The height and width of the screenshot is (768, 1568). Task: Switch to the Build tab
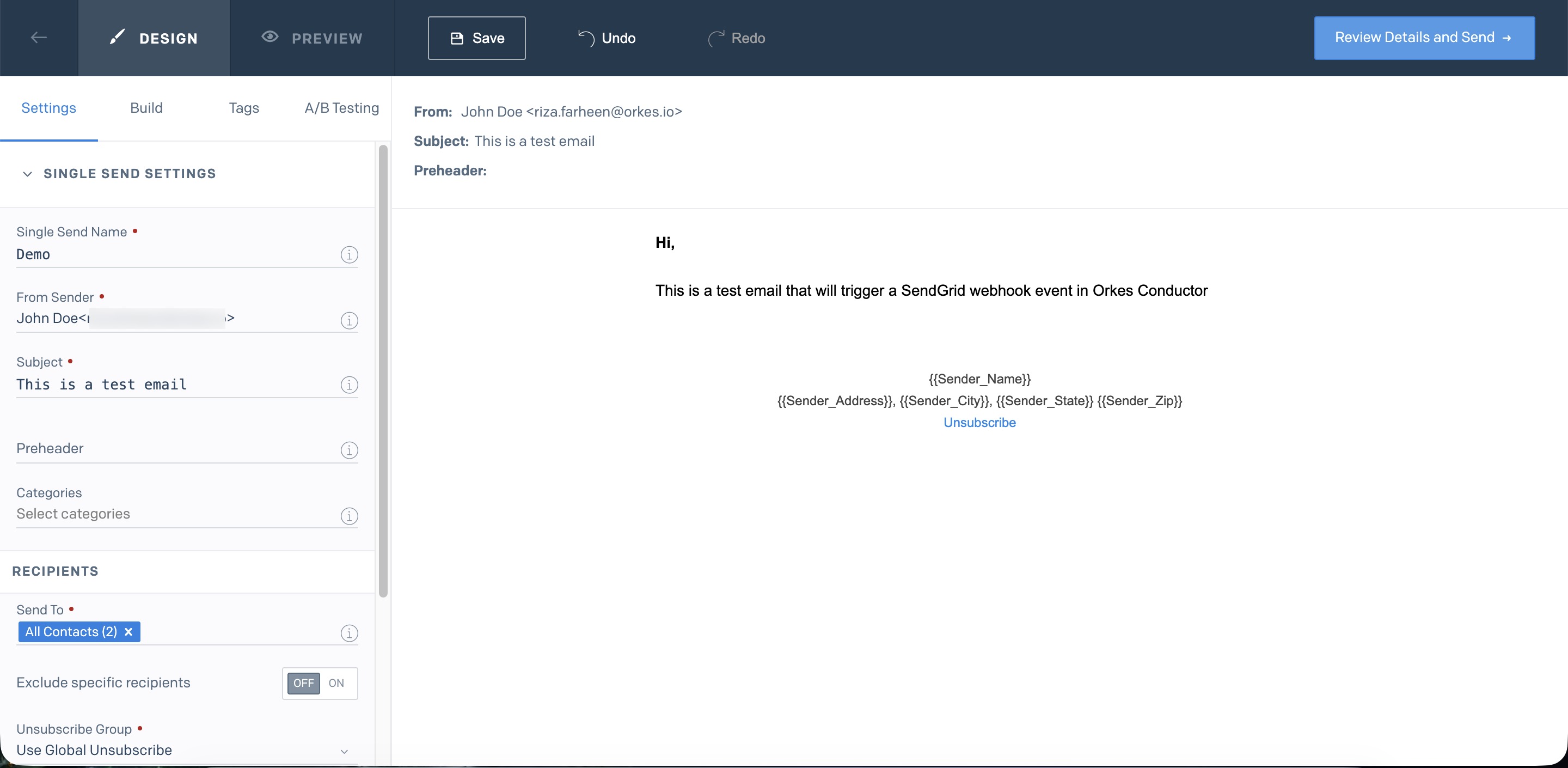coord(146,108)
